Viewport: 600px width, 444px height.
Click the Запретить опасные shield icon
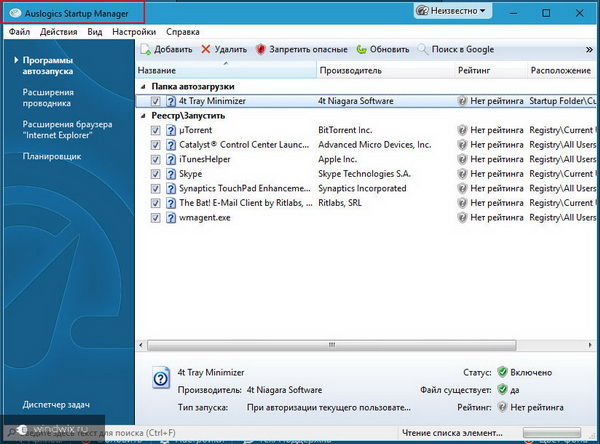click(261, 49)
